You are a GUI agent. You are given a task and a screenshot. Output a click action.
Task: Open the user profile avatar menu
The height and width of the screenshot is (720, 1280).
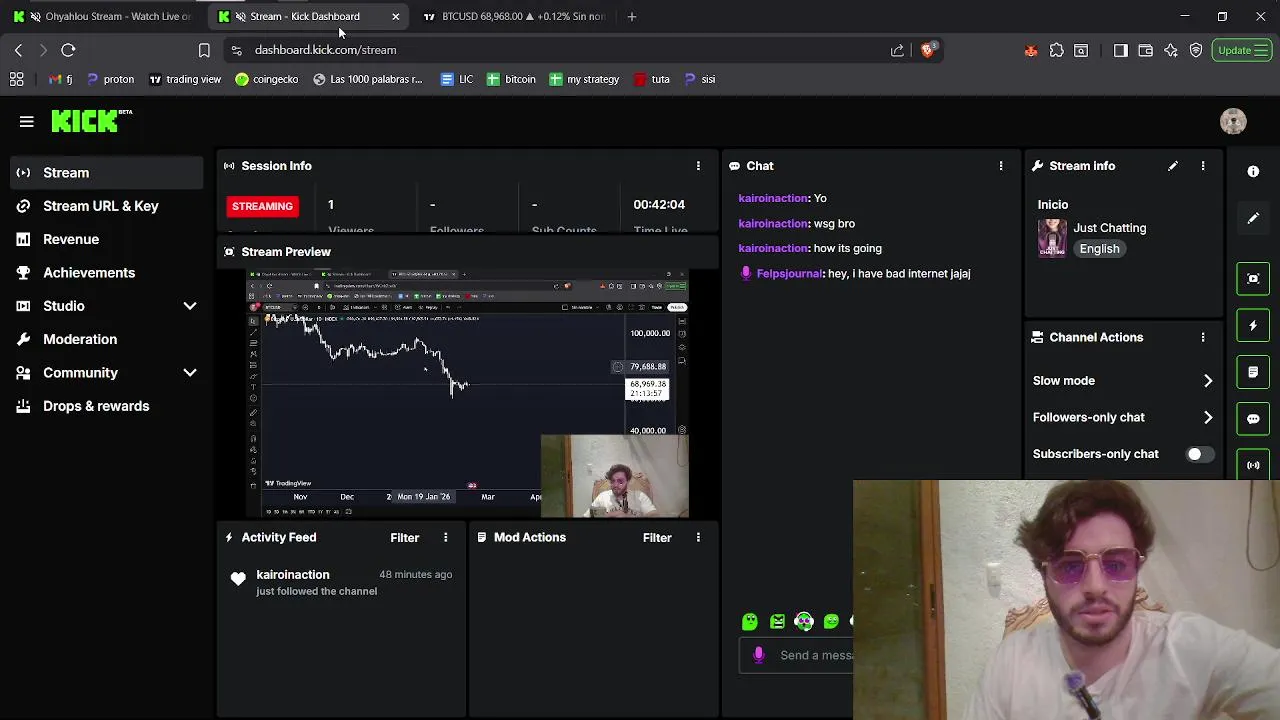point(1233,121)
